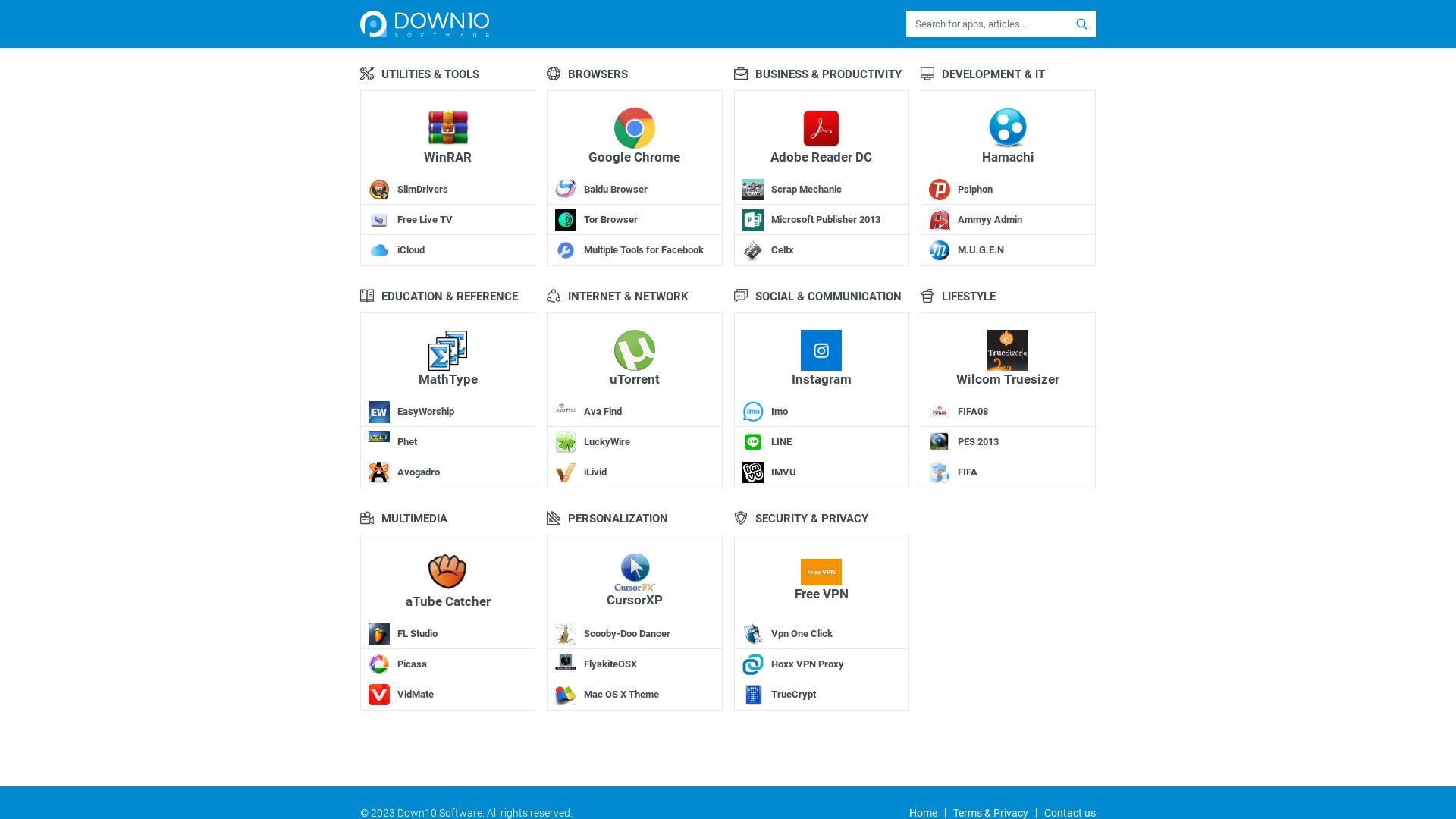Open the CursorFX icon
Screen dimensions: 1456x819
pyautogui.click(x=635, y=572)
